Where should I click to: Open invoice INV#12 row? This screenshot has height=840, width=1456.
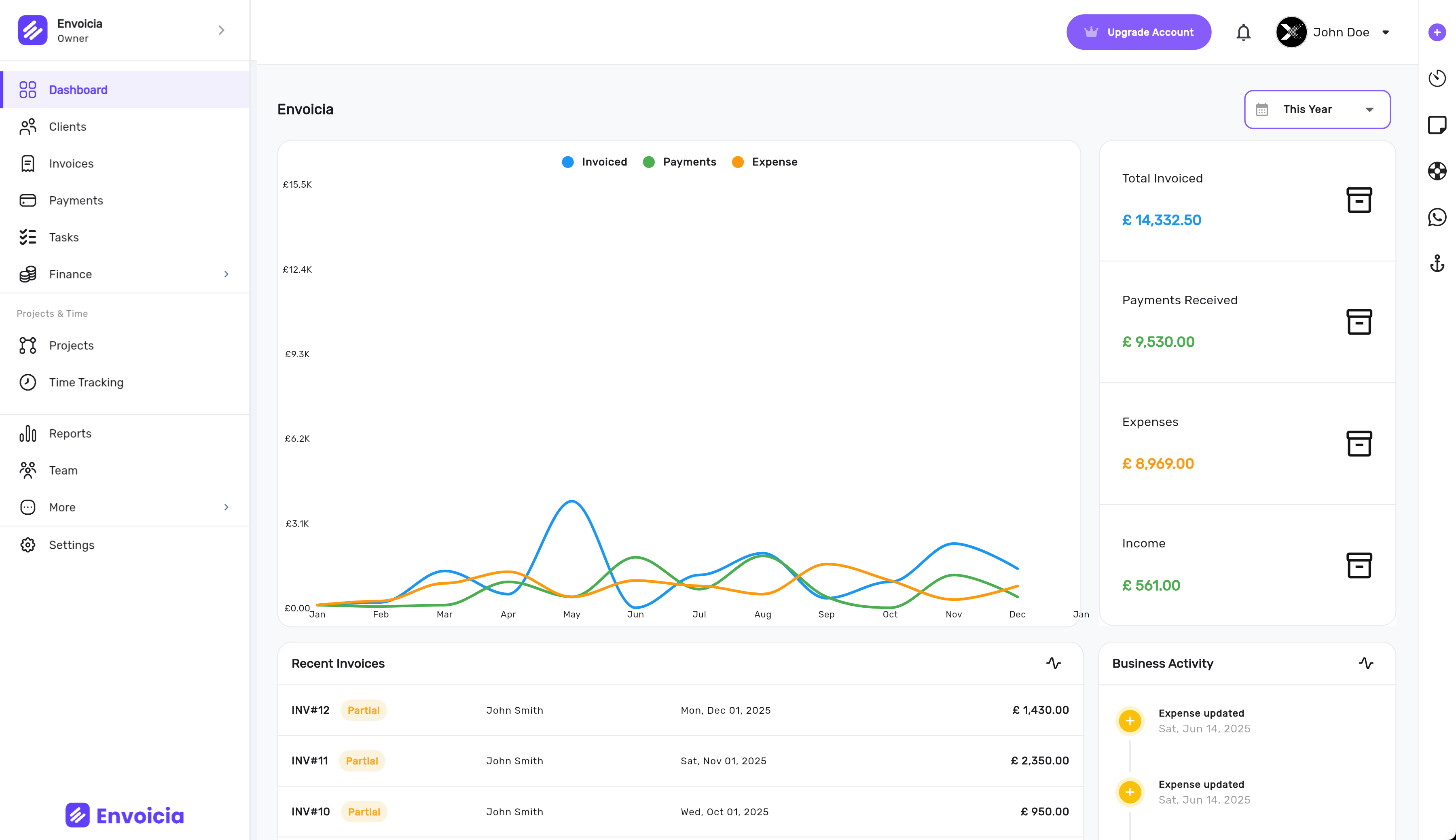click(679, 710)
